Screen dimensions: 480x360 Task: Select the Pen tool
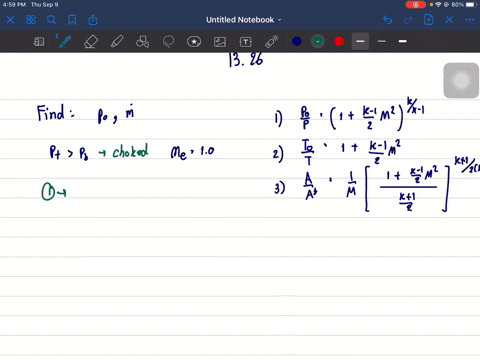point(64,41)
